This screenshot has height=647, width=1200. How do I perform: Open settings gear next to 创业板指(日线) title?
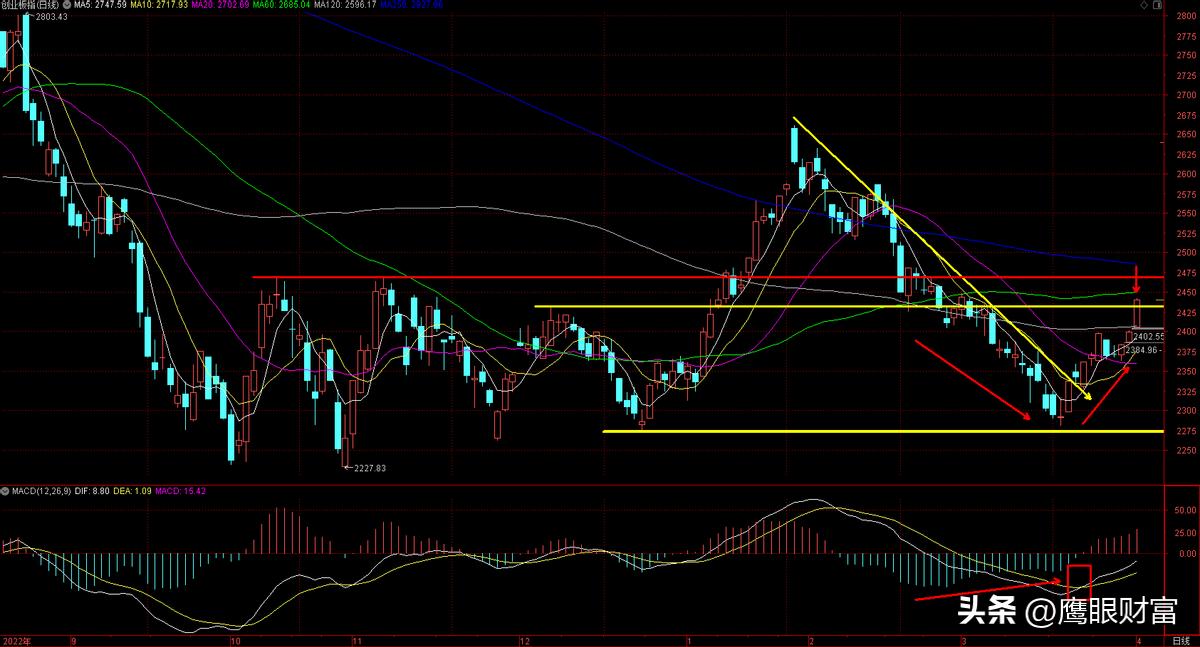pos(67,5)
